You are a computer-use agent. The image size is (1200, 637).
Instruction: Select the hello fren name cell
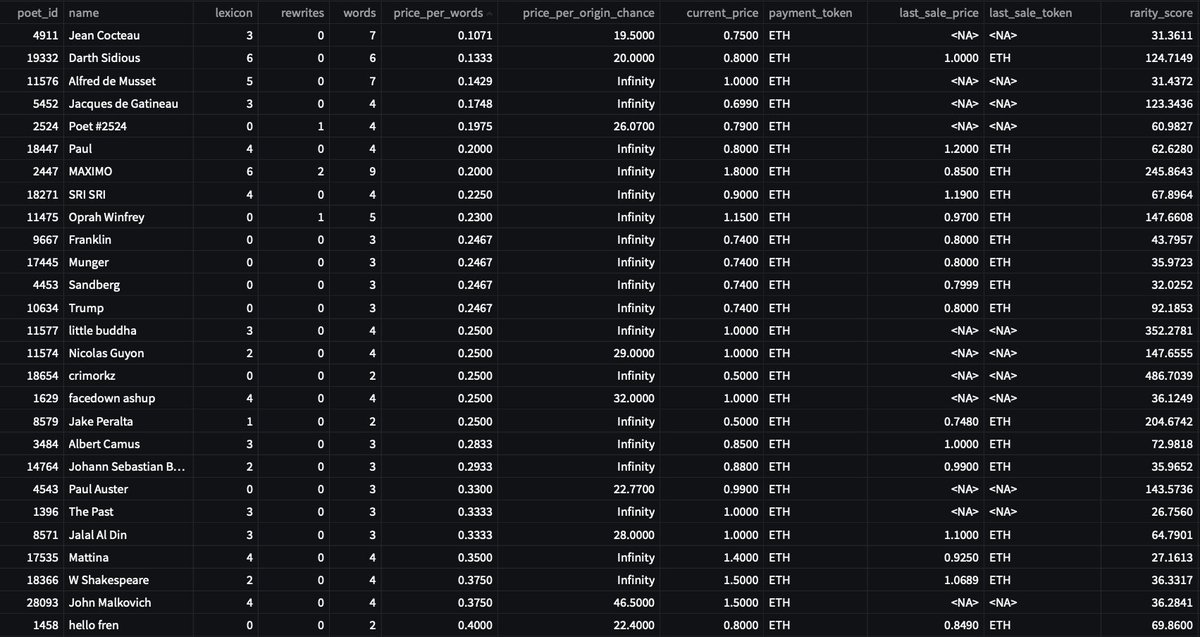tap(95, 626)
